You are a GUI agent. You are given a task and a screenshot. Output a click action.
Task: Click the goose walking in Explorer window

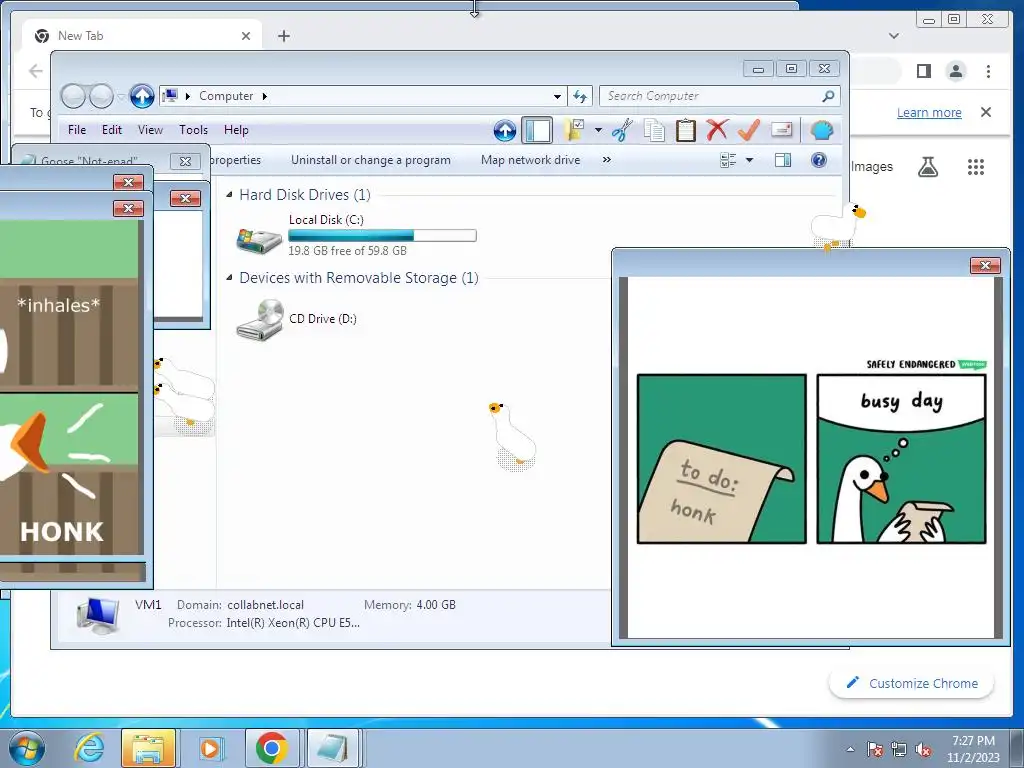point(513,436)
